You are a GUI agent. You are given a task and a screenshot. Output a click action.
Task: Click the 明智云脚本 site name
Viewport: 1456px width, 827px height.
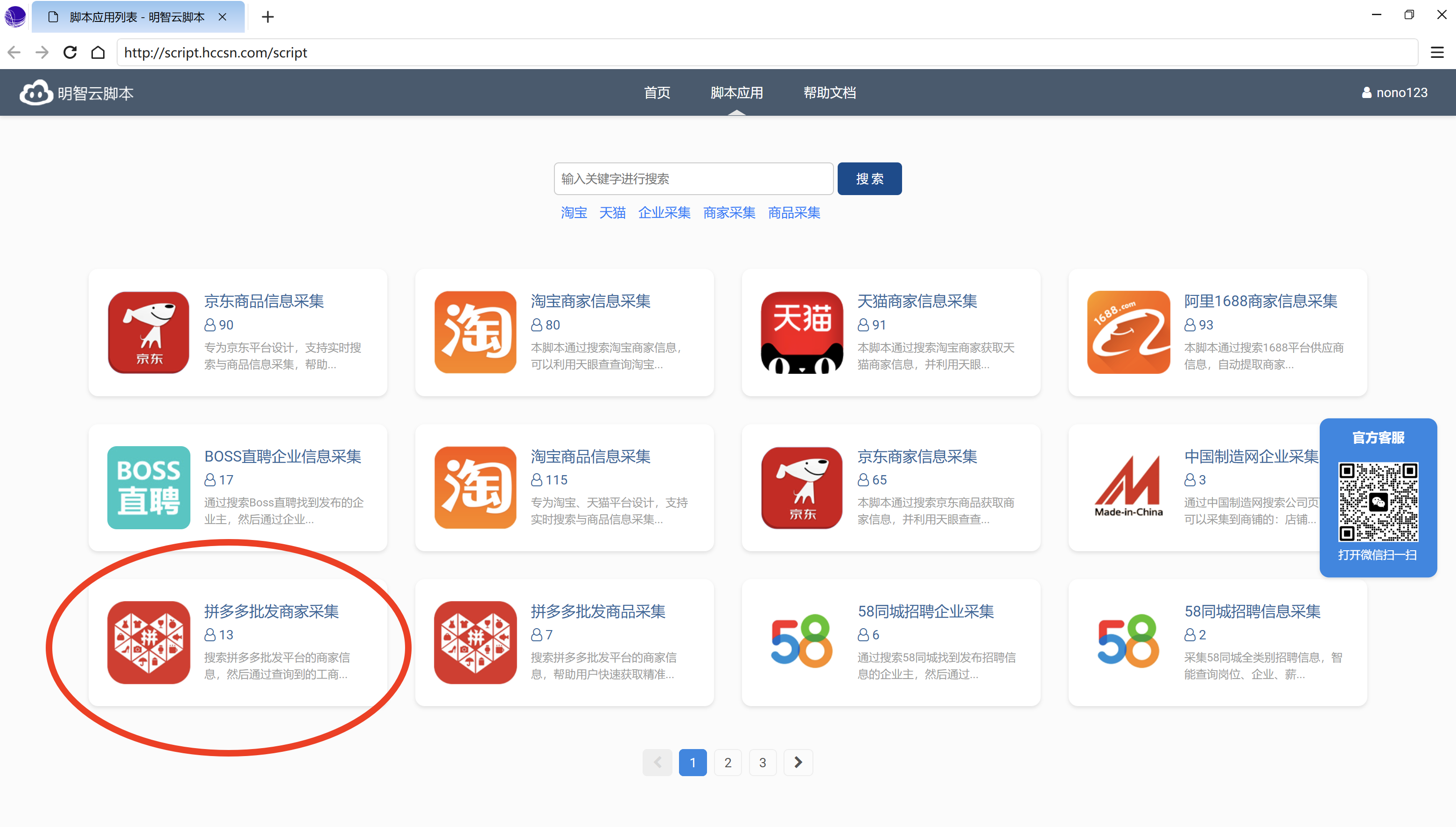point(95,93)
